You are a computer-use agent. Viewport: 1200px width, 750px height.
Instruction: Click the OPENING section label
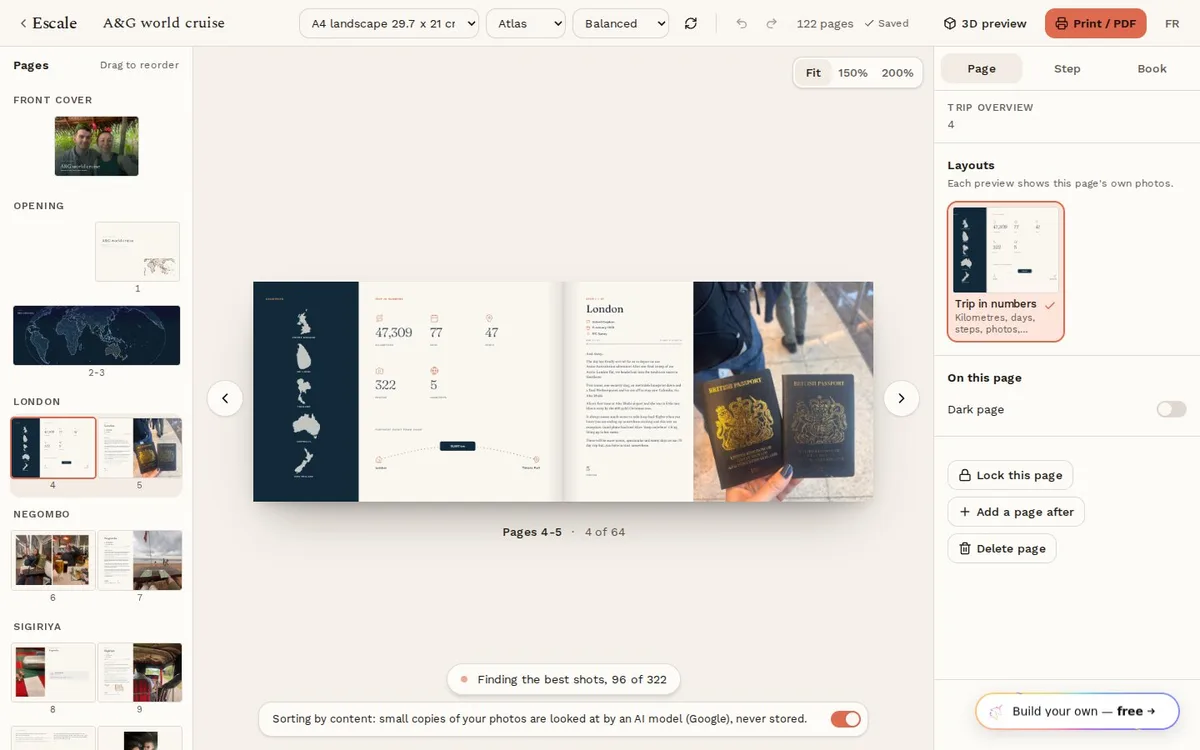point(39,206)
